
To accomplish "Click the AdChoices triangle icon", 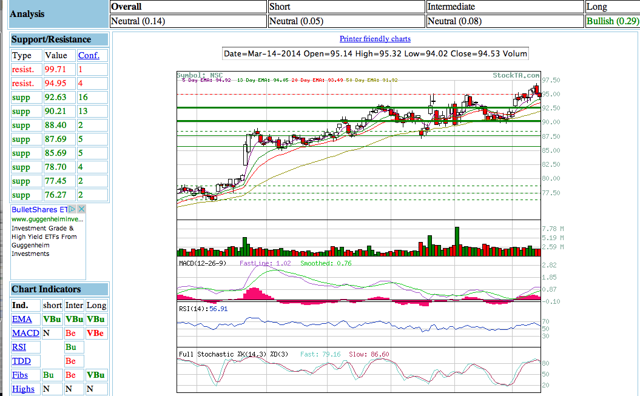I will (72, 209).
